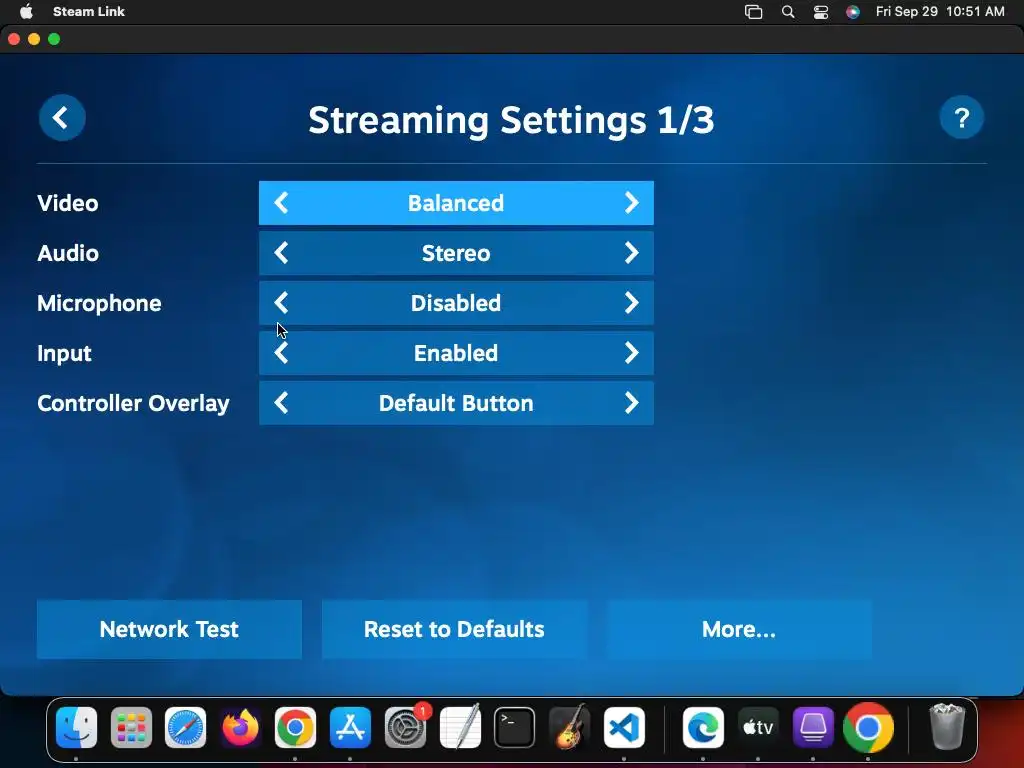Open Siri from the menu bar
Screen dimensions: 1024x768
[853, 12]
